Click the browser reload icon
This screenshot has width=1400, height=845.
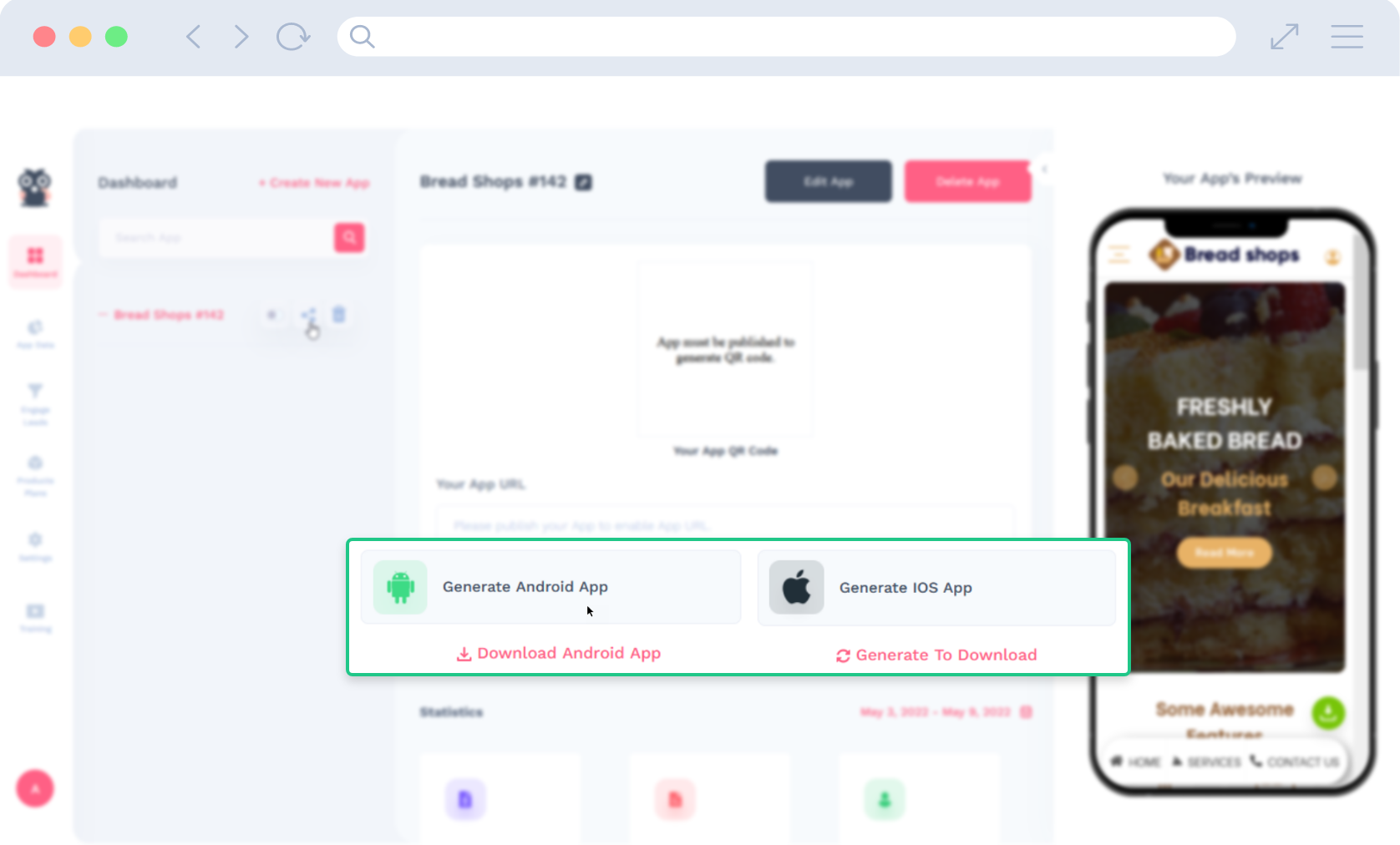(x=293, y=37)
